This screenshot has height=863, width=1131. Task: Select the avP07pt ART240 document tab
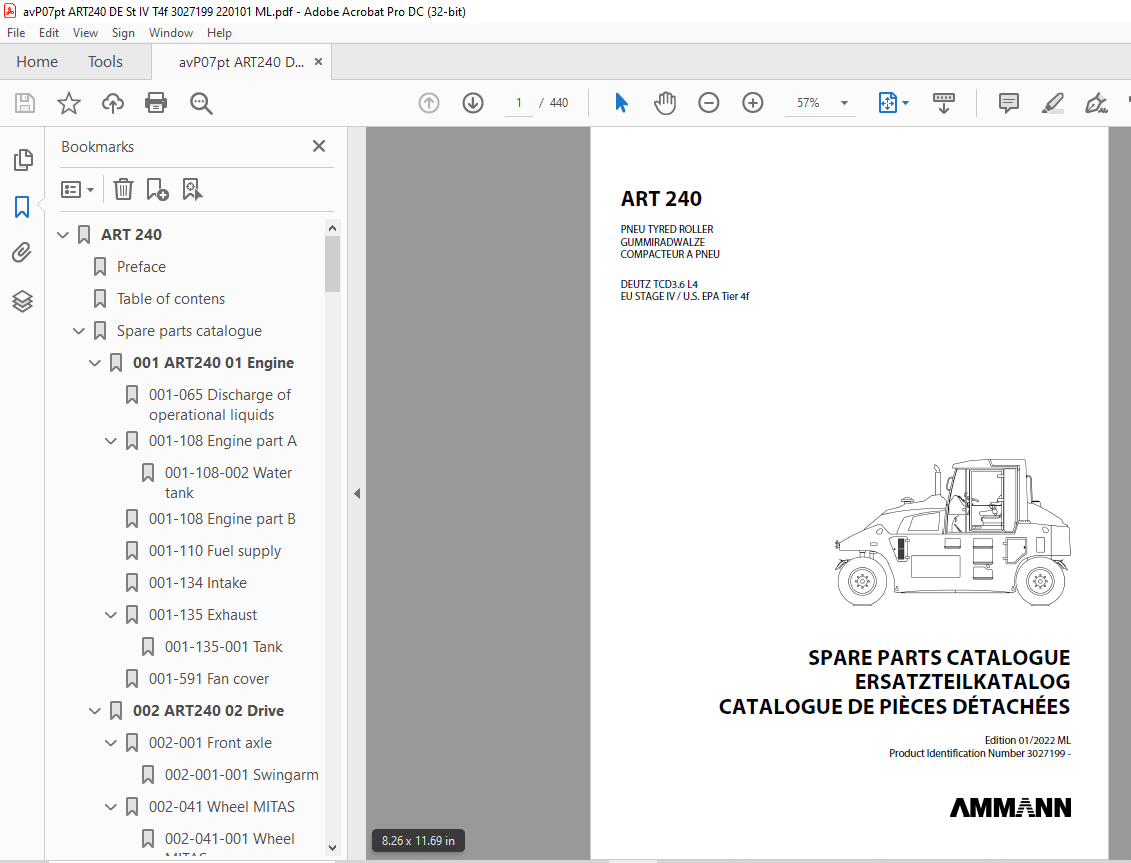[241, 62]
